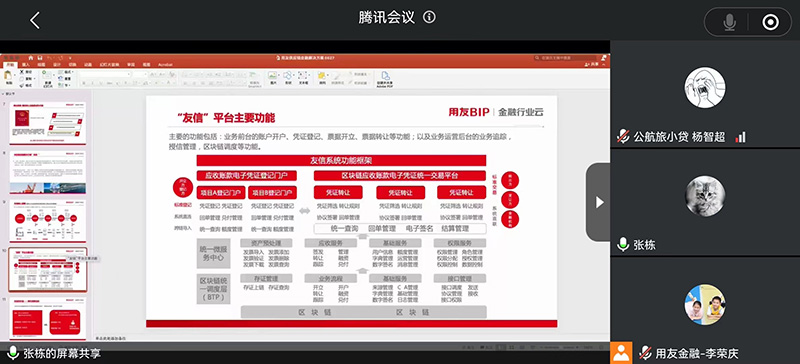The image size is (800, 364).
Task: Collapse participant panel with the arrow handle
Action: click(x=599, y=202)
